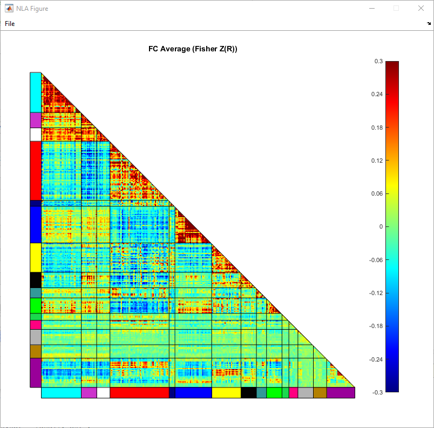Click the dock arrow icon below the close button
The image size is (434, 428).
click(x=429, y=24)
